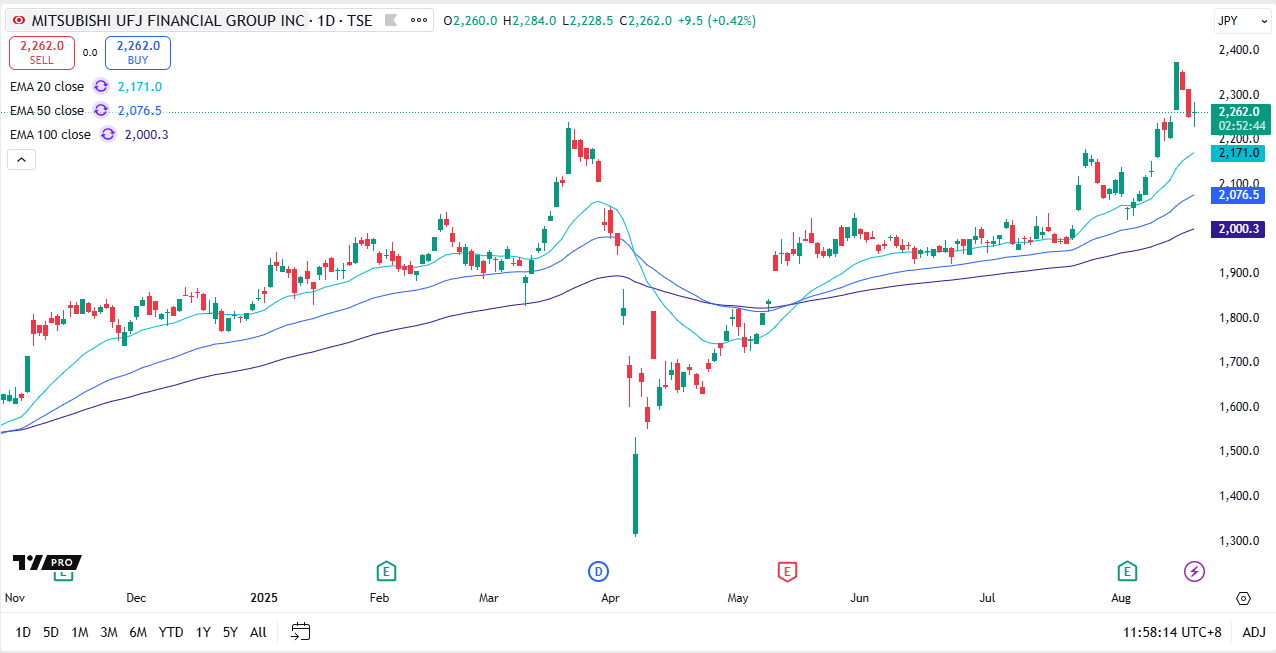1276x653 pixels.
Task: Click the Jun label on time axis
Action: coord(859,598)
